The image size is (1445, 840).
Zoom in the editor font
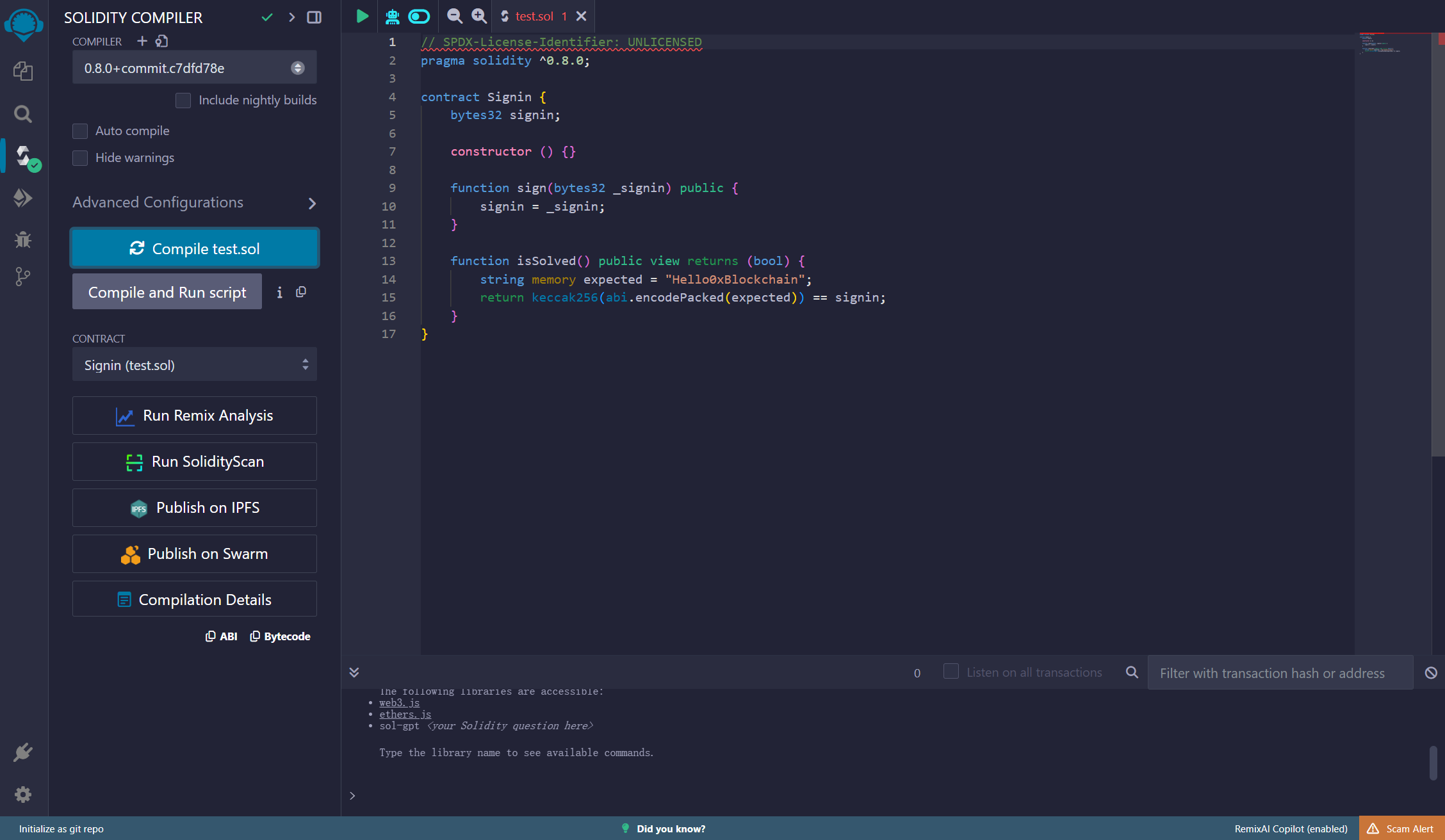[479, 16]
